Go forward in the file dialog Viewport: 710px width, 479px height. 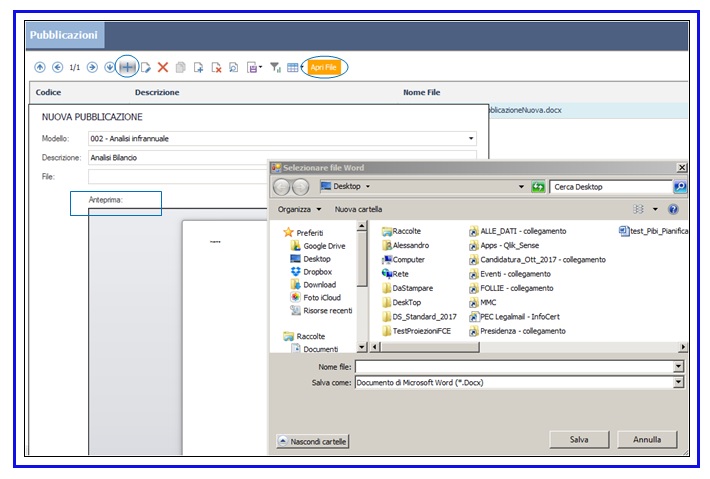tap(300, 187)
